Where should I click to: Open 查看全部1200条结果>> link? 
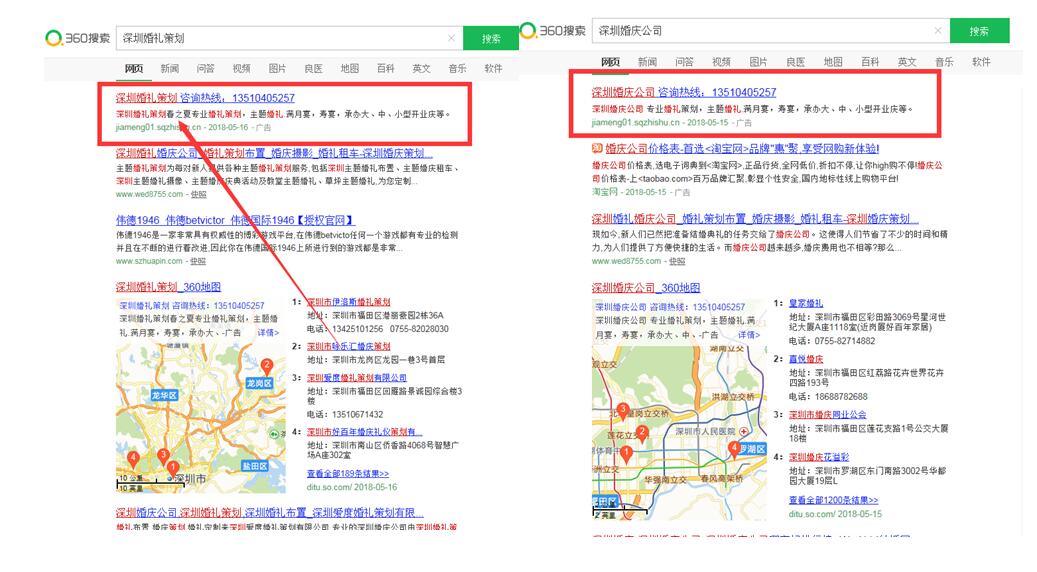833,501
